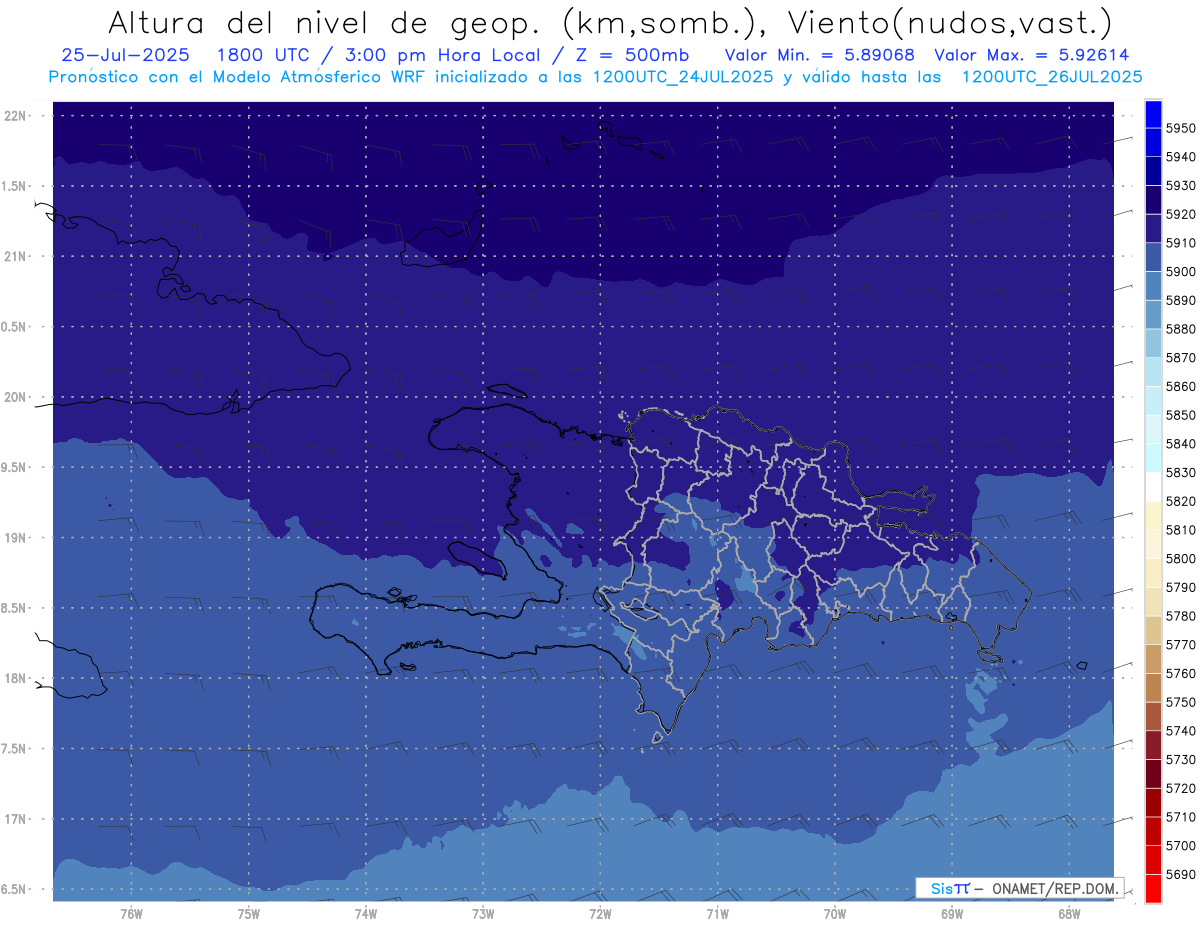Image resolution: width=1200 pixels, height=927 pixels.
Task: Click the '72W' longitude label
Action: pyautogui.click(x=600, y=913)
